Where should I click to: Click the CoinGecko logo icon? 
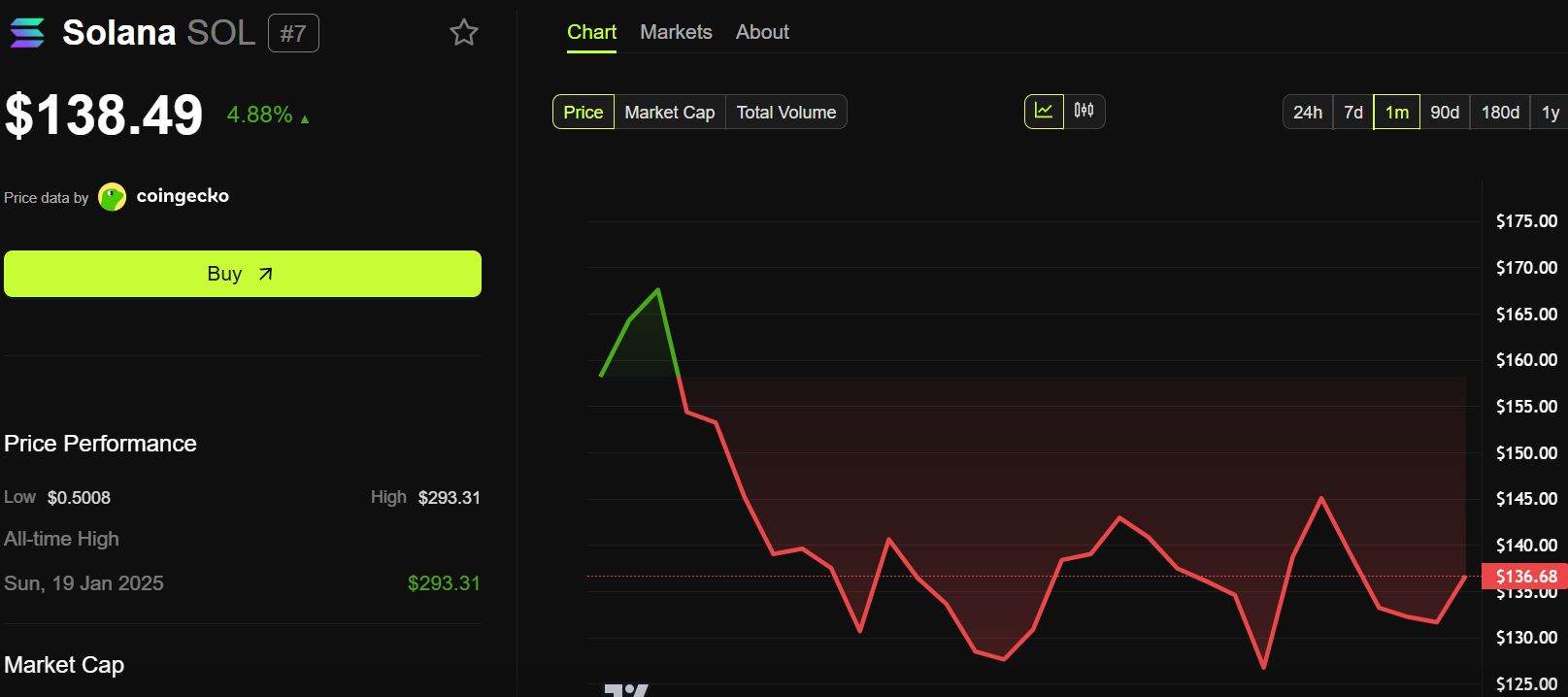coord(113,197)
